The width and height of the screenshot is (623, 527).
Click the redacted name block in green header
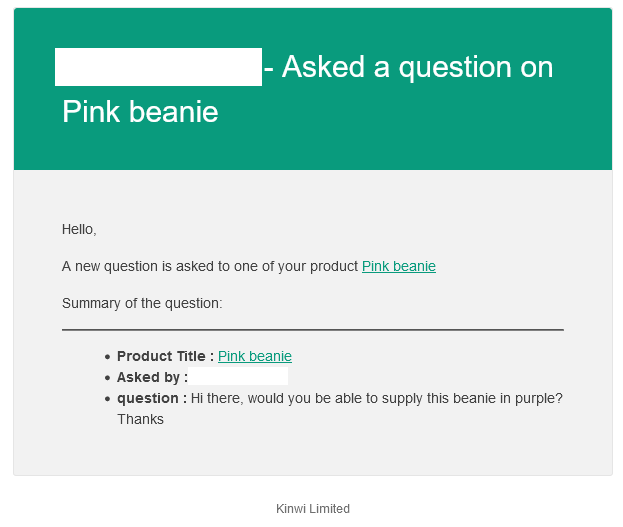(158, 67)
